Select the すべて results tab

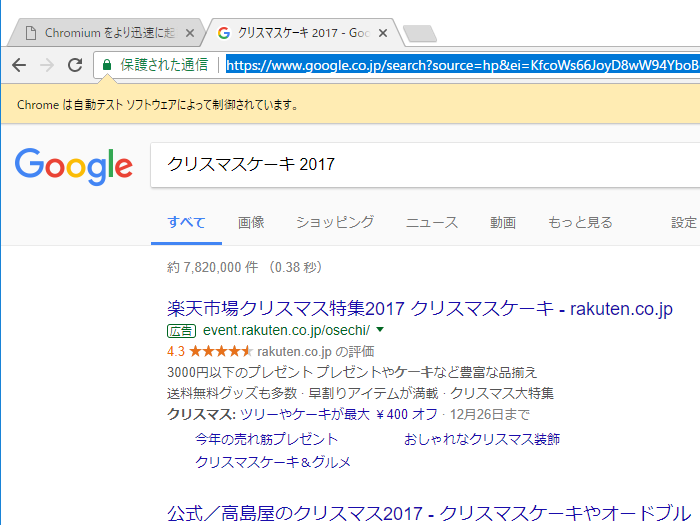point(186,222)
